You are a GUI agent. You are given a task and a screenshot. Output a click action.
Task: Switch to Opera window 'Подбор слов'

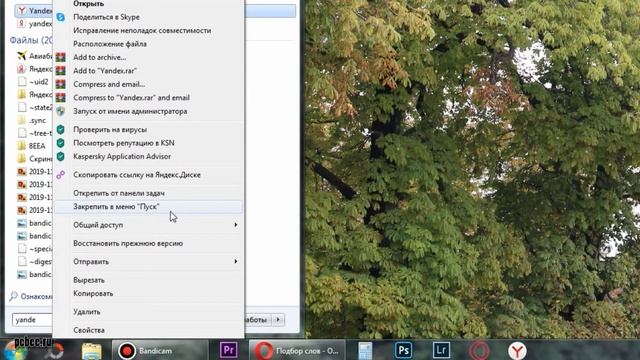pos(297,351)
